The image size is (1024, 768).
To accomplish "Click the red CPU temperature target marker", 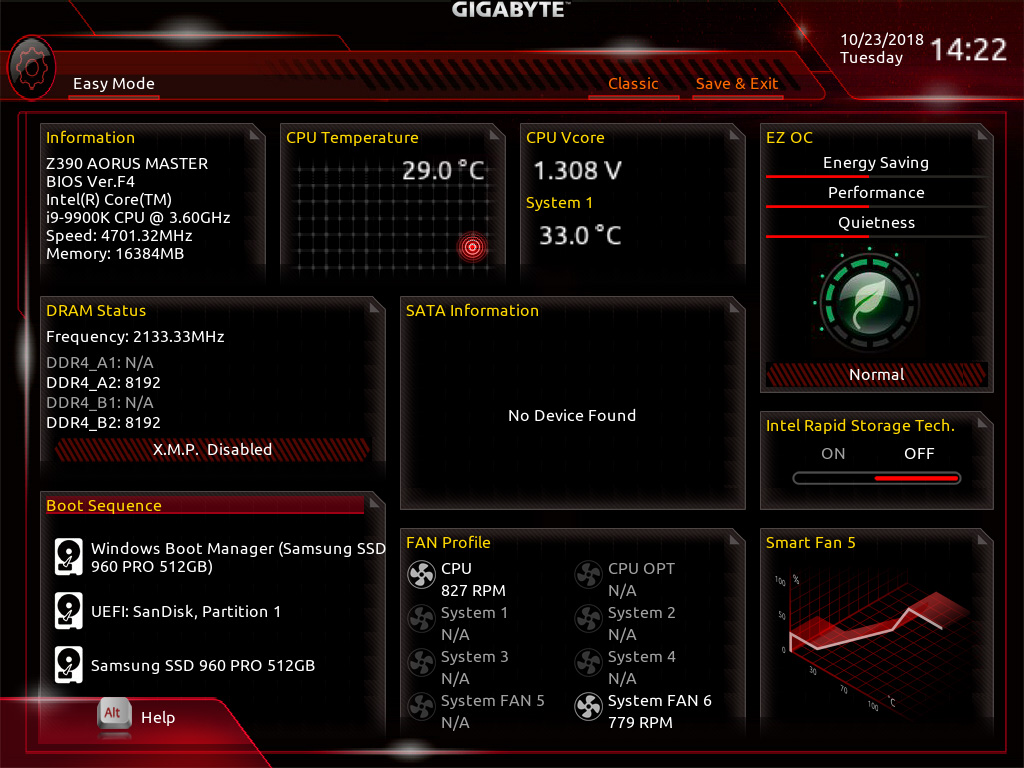I will click(472, 247).
